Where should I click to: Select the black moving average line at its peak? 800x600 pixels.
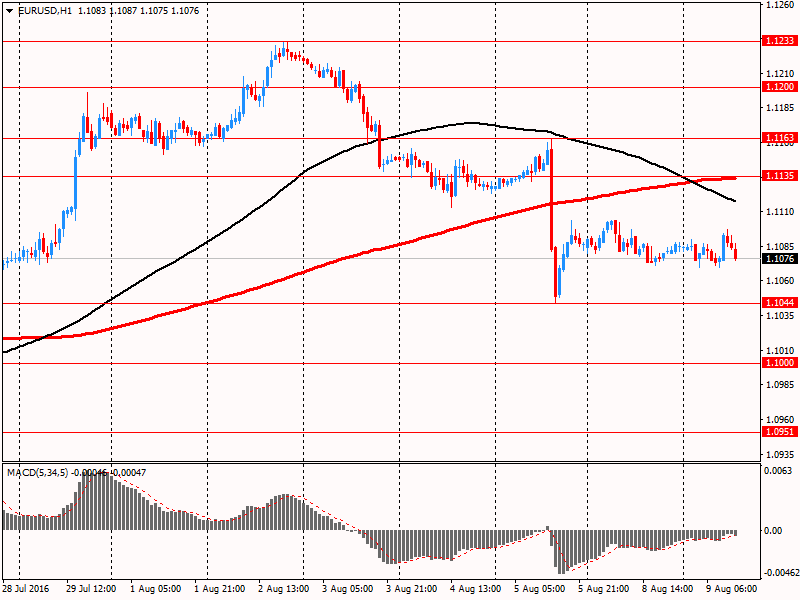[470, 122]
